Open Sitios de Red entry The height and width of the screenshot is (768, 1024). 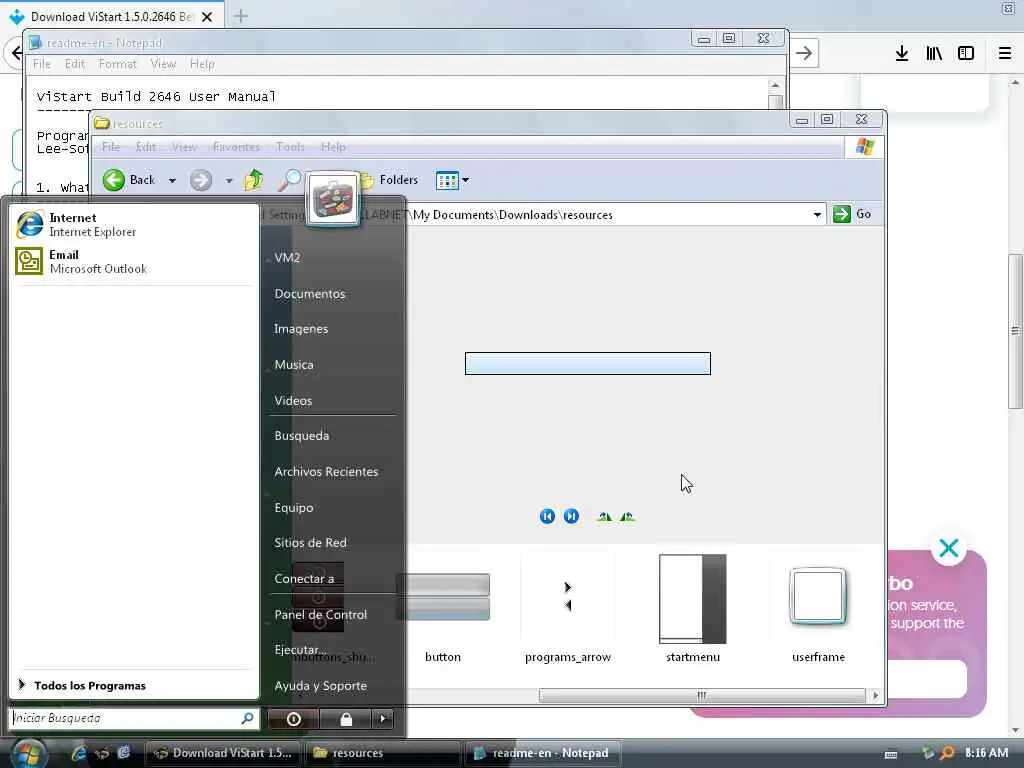[x=310, y=543]
